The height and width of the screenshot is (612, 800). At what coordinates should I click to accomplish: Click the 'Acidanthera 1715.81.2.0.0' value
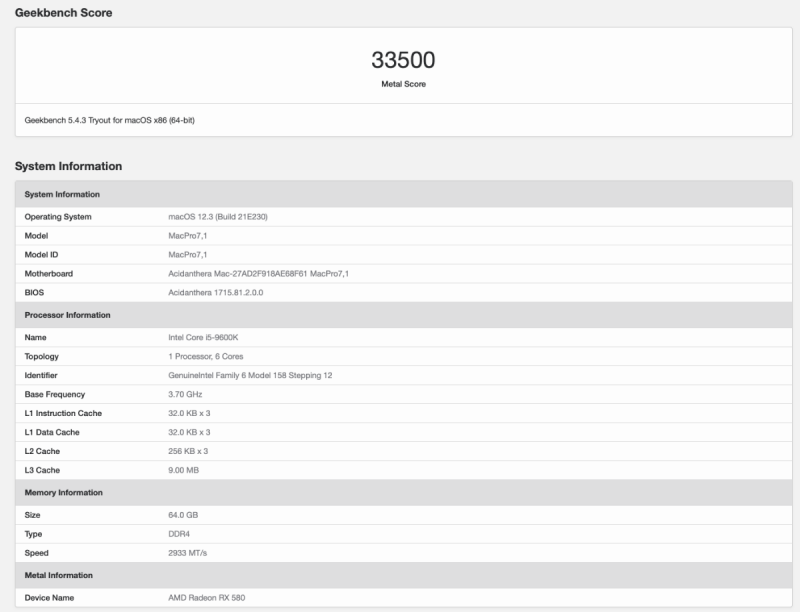[x=216, y=293]
